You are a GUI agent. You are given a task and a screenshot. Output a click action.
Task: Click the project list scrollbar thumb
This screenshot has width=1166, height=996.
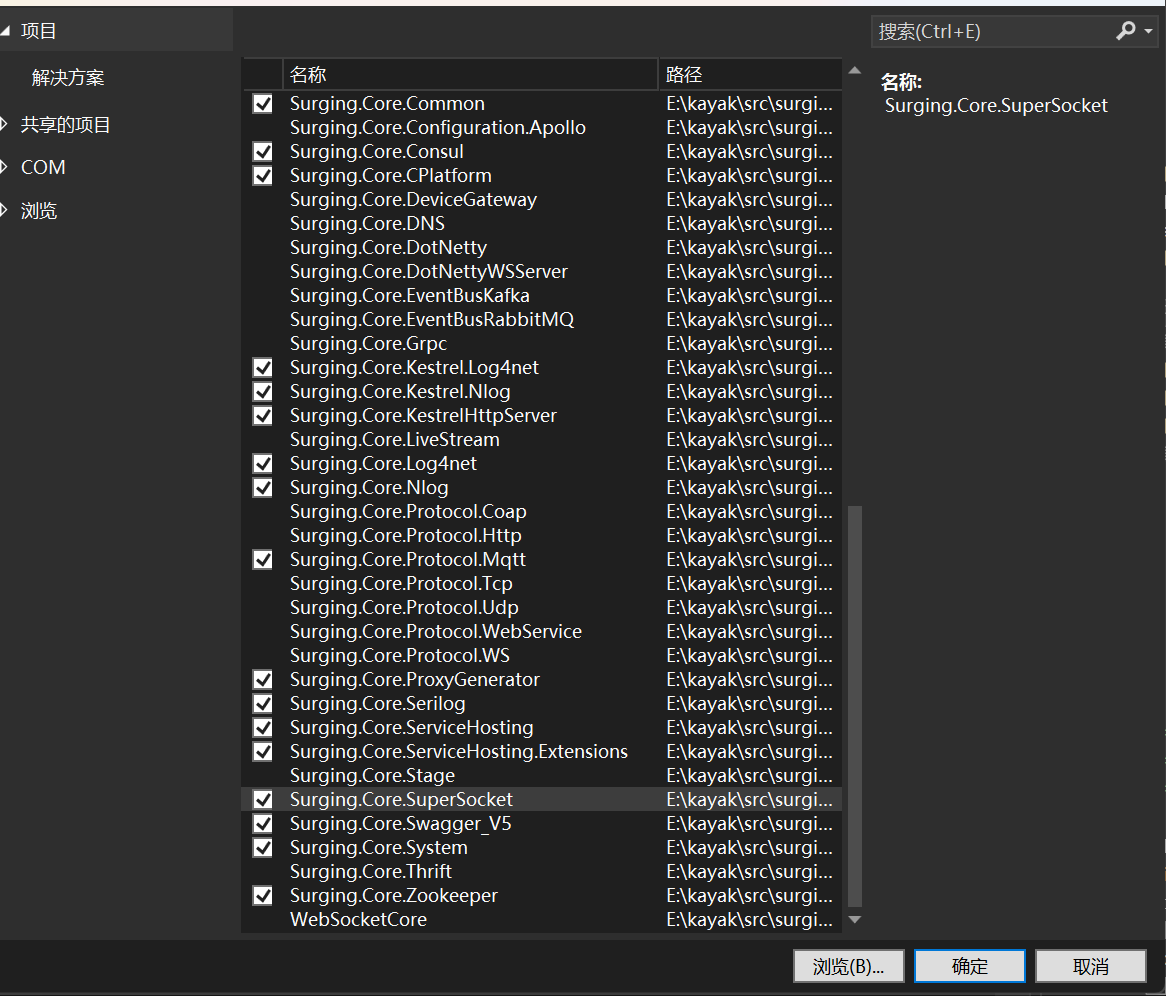(854, 707)
